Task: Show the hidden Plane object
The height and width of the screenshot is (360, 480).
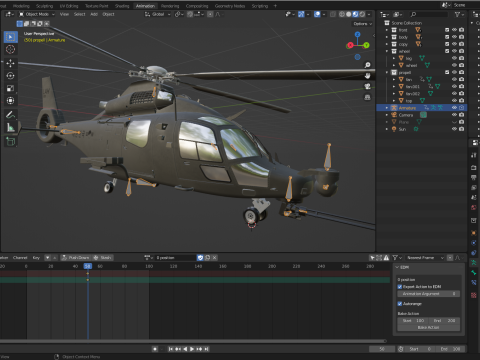Action: (454, 122)
